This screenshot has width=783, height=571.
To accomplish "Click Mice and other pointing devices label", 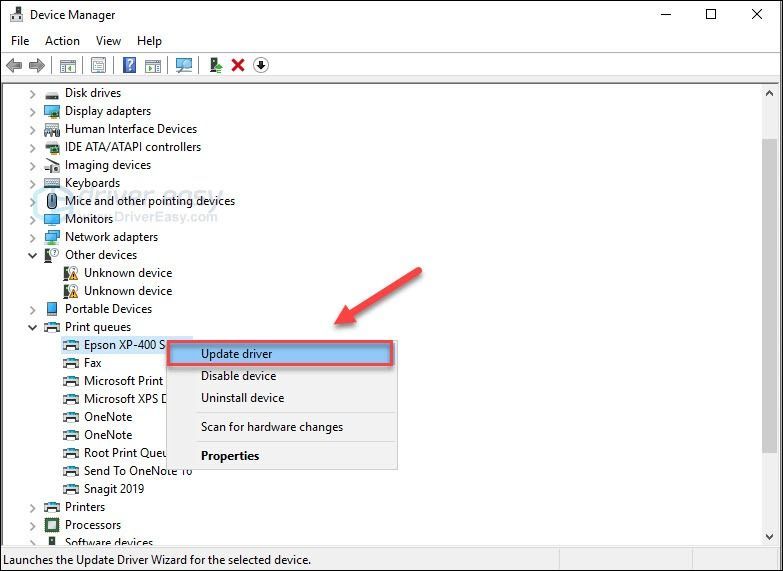I will click(x=150, y=201).
